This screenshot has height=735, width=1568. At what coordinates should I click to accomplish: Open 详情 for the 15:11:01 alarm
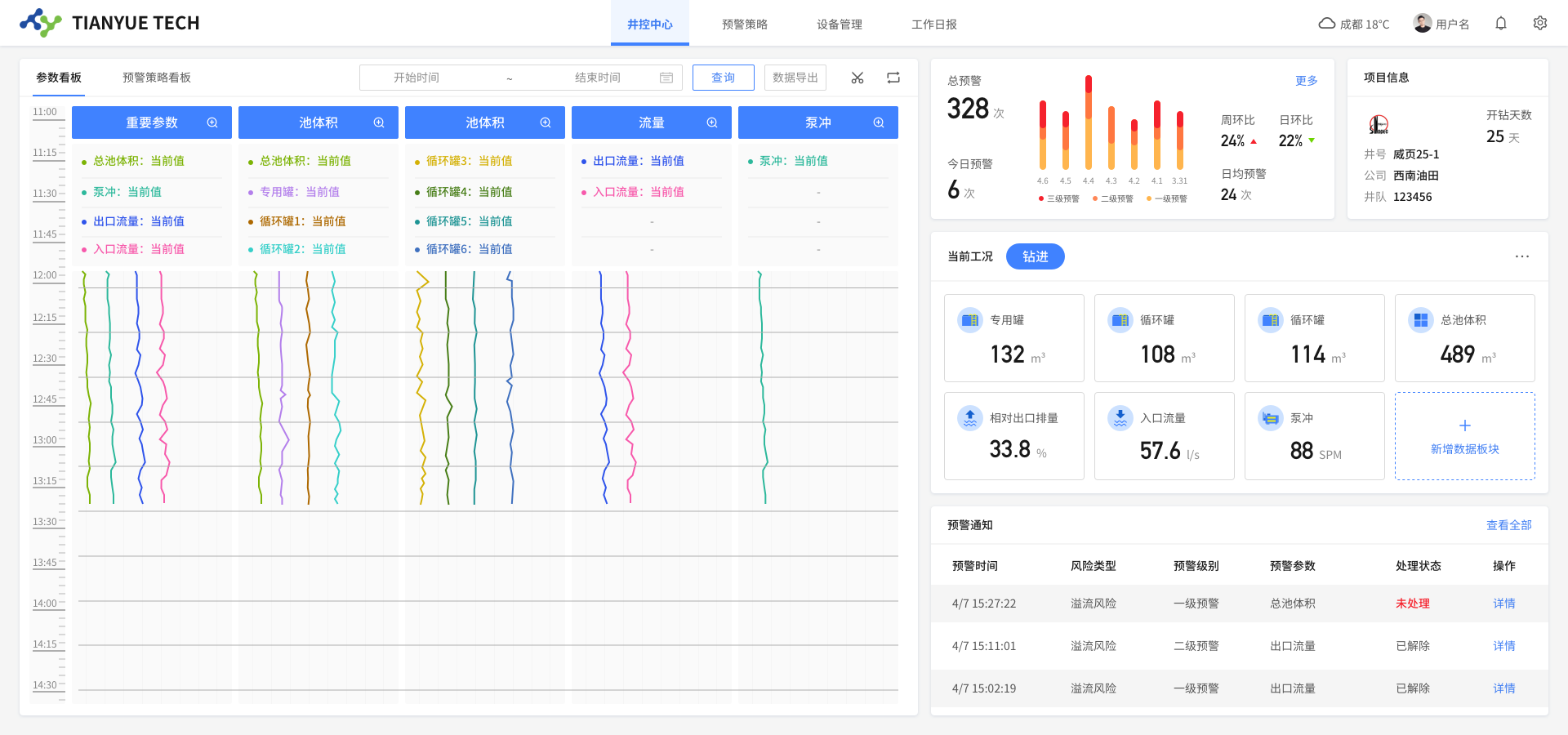click(1504, 646)
